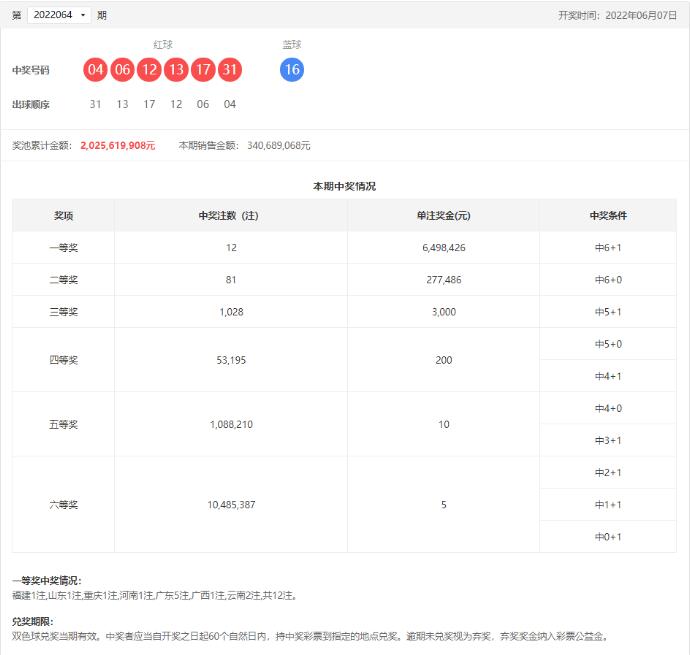Image resolution: width=690 pixels, height=655 pixels.
Task: Click the 中1+1 condition cell
Action: pos(608,505)
